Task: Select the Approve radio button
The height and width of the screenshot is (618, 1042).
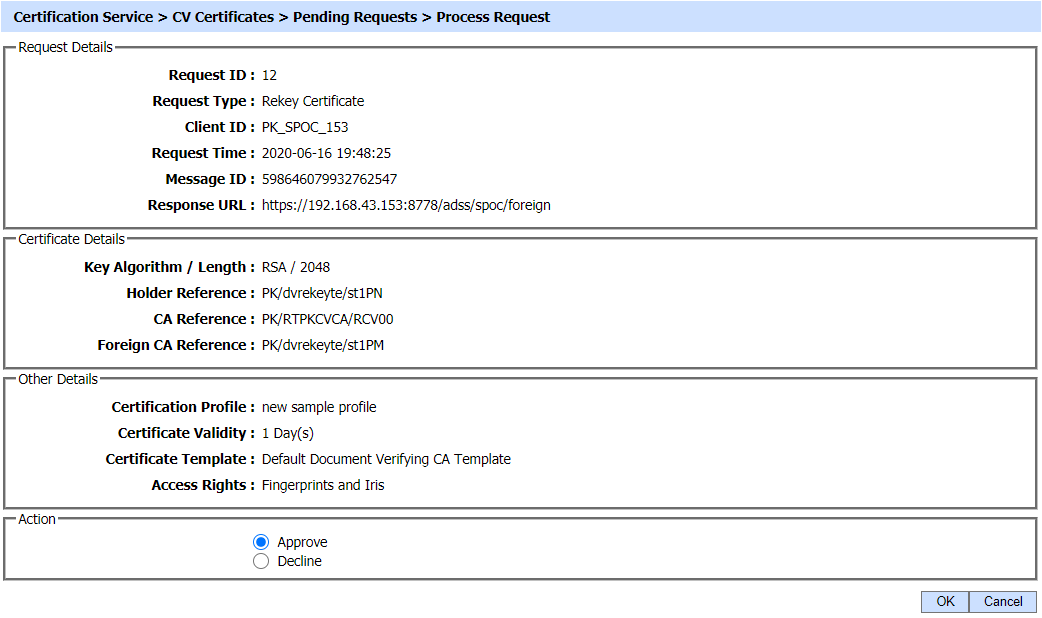Action: point(261,542)
